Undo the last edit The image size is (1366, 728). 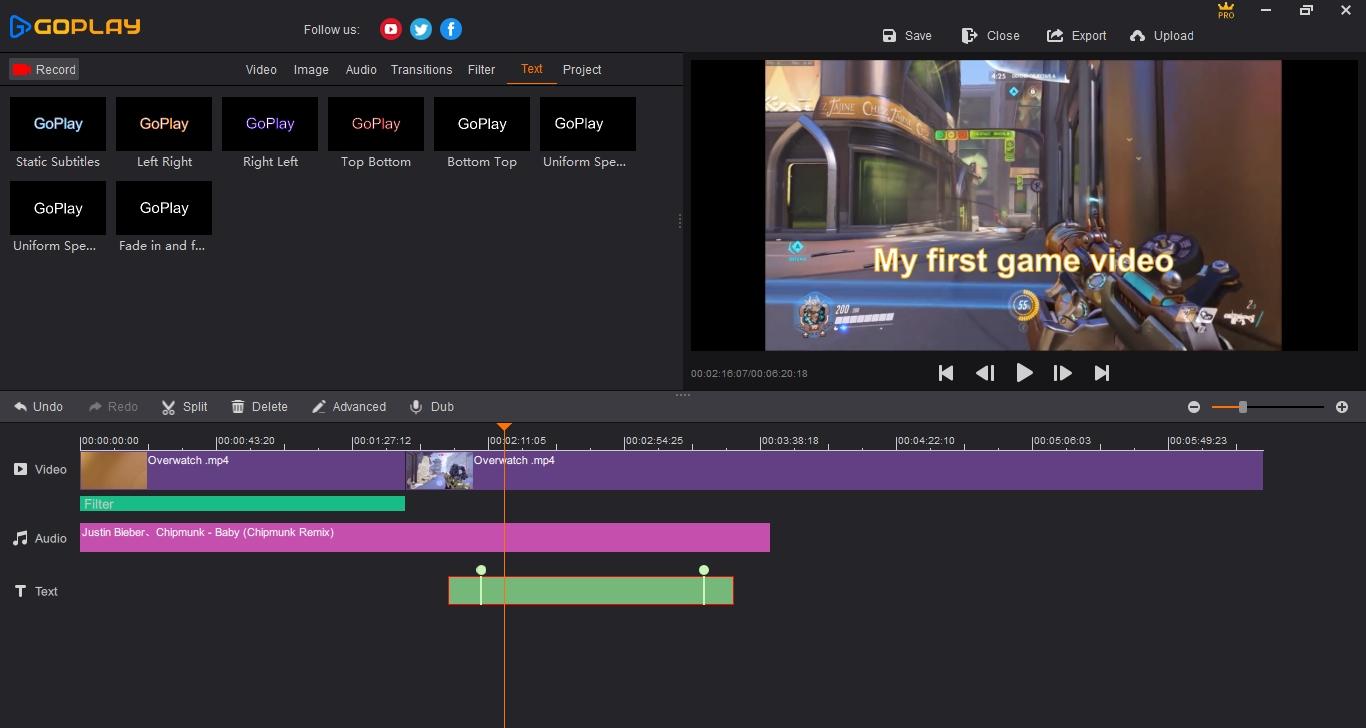(x=39, y=407)
